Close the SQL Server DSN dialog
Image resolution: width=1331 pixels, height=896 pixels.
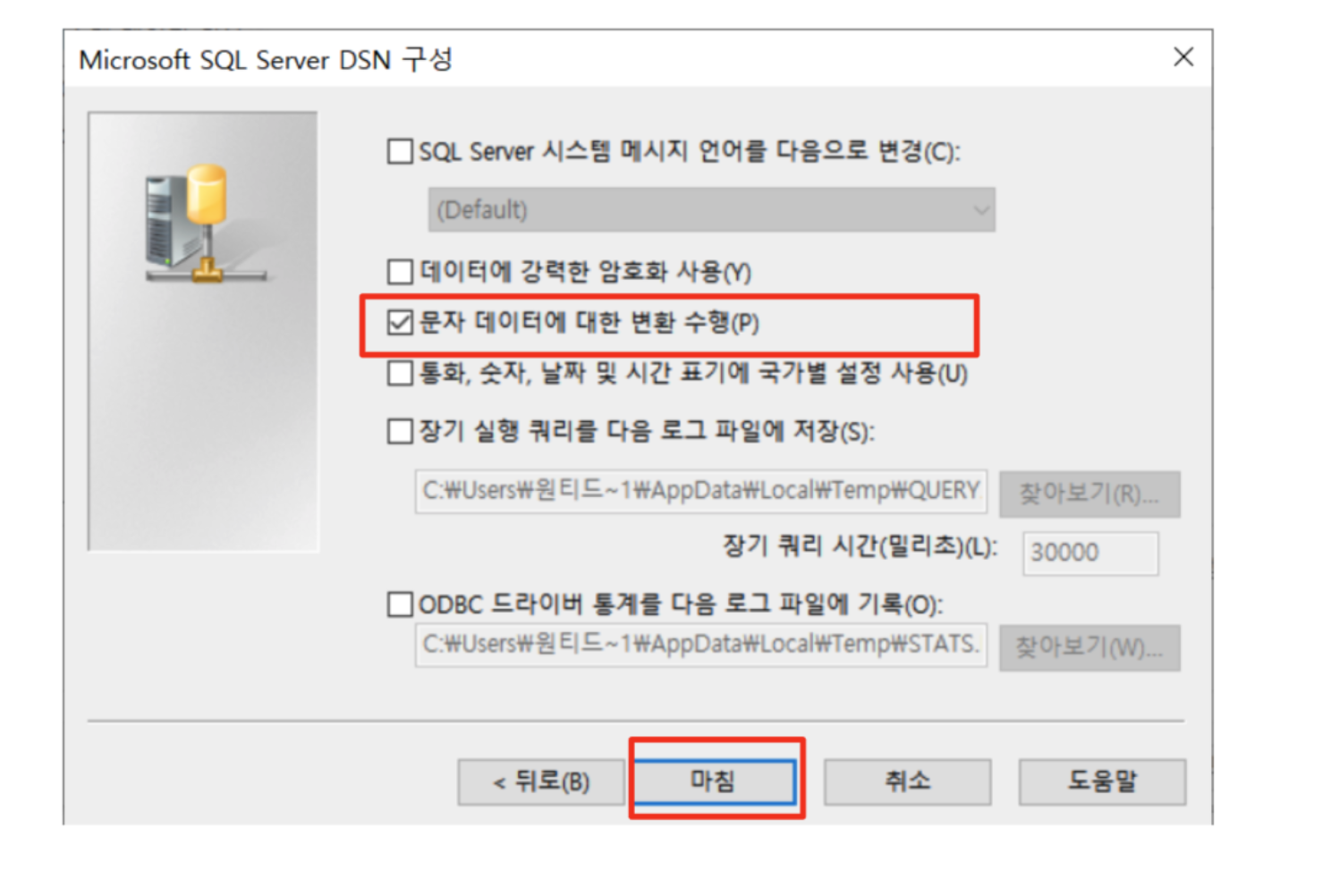[x=1183, y=57]
